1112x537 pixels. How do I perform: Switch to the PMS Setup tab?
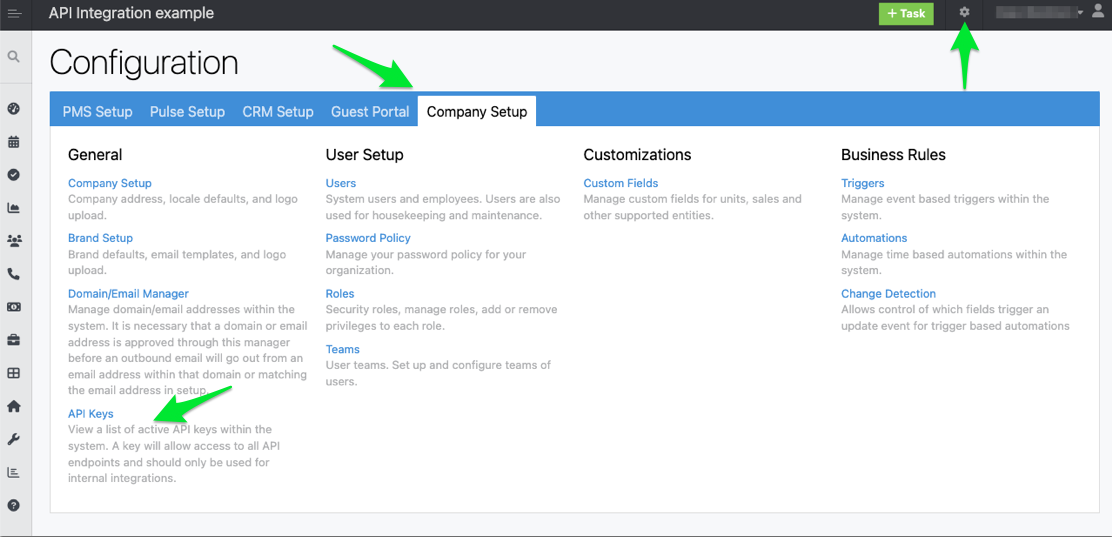pyautogui.click(x=97, y=112)
